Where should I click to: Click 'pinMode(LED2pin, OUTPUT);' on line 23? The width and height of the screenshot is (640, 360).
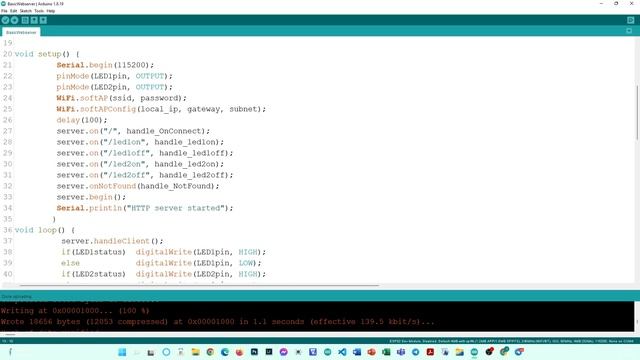coord(115,87)
